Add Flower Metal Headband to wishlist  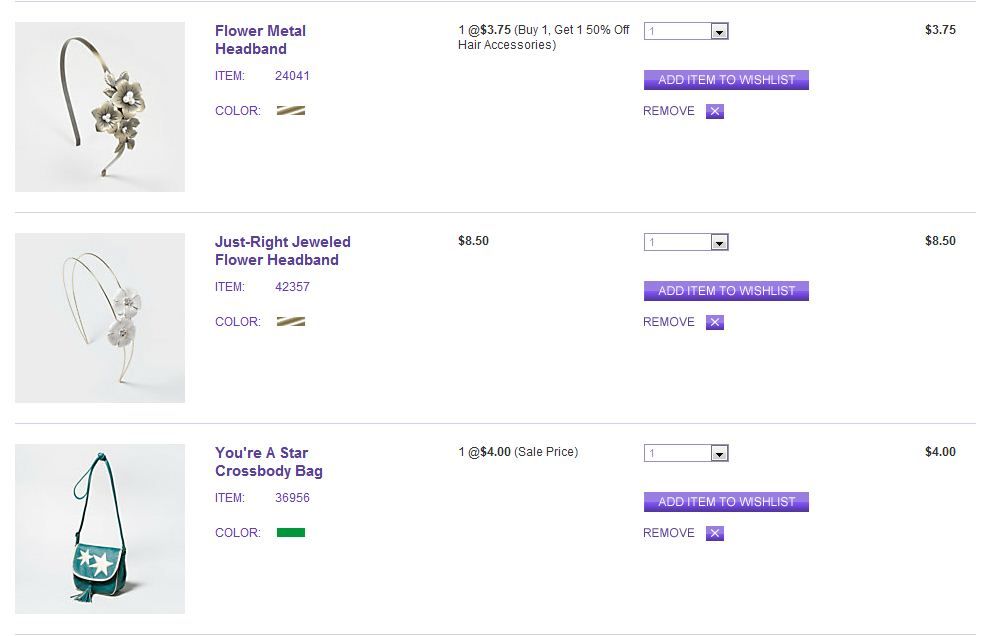click(x=726, y=80)
